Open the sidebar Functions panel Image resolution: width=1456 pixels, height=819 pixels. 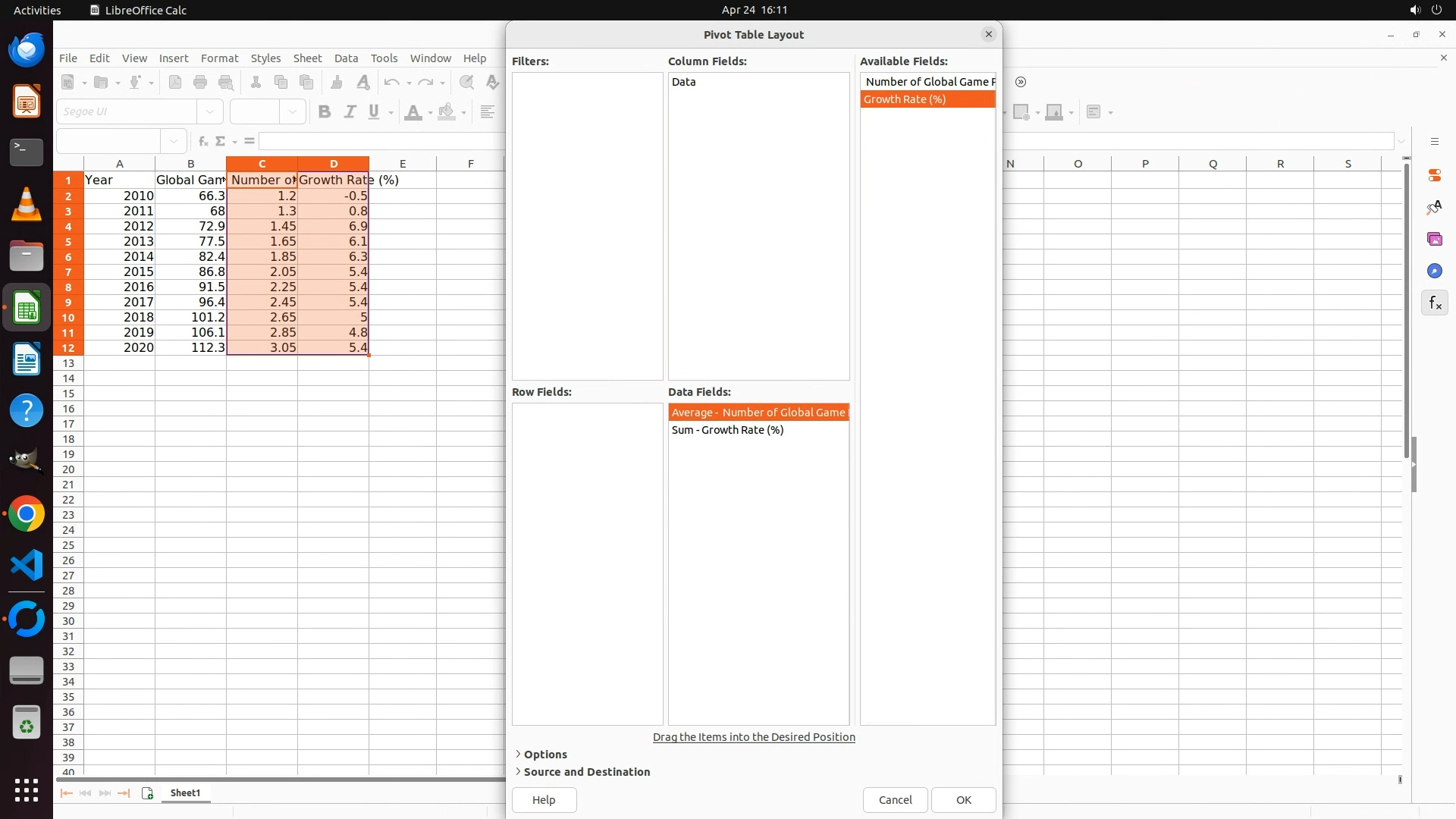[1434, 303]
